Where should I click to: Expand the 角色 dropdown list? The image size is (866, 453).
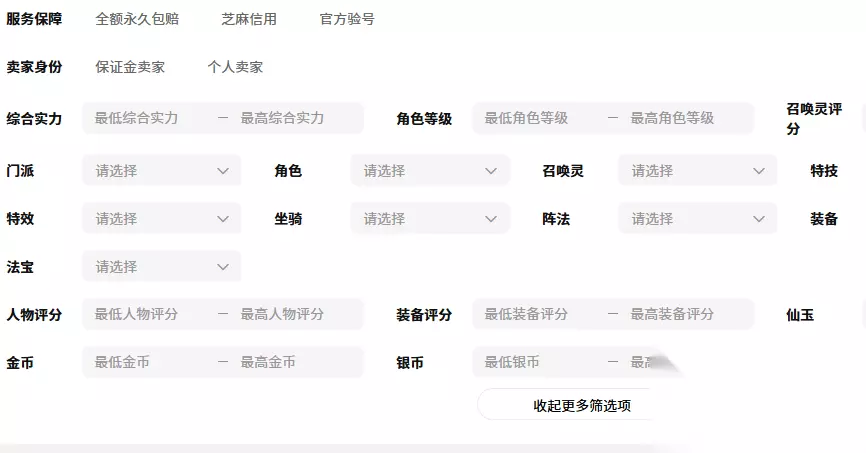(x=430, y=171)
